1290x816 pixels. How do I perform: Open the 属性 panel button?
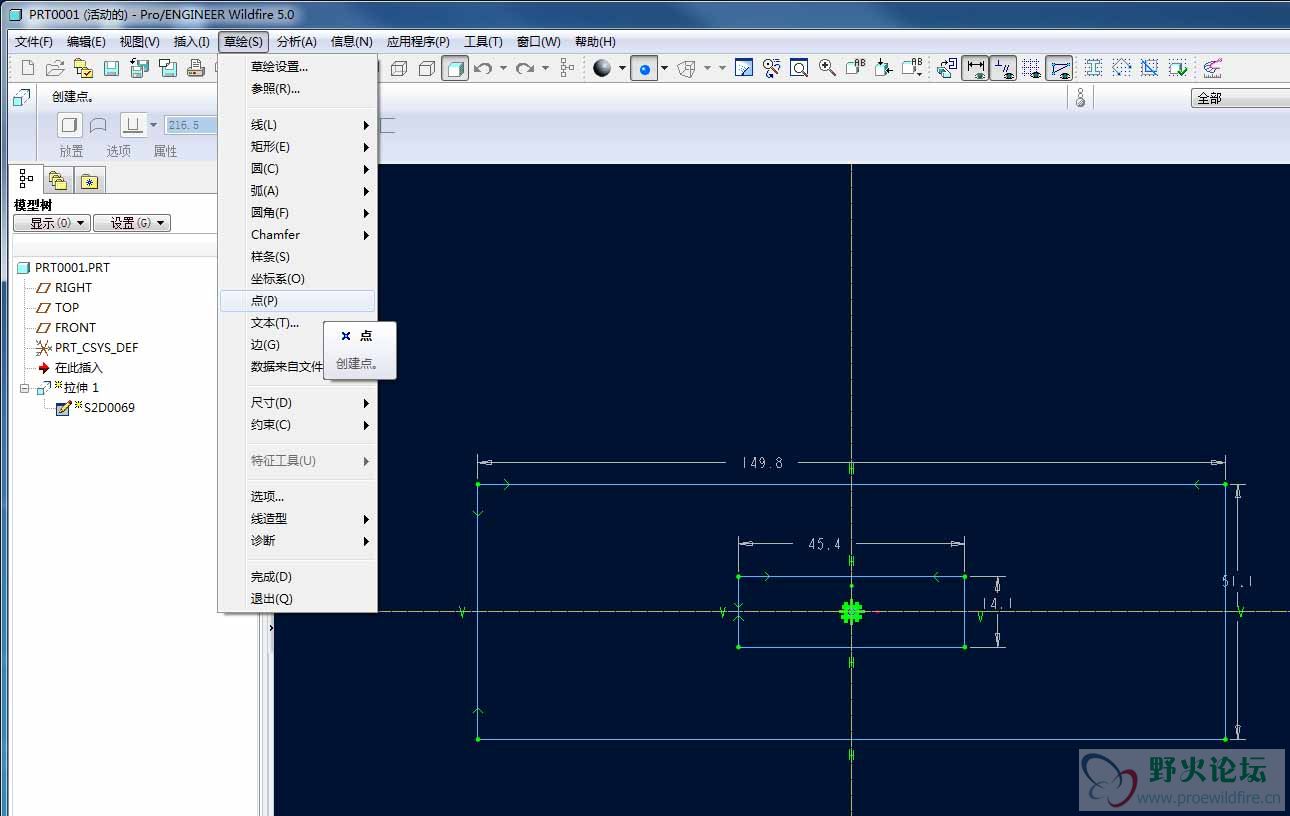pyautogui.click(x=165, y=151)
